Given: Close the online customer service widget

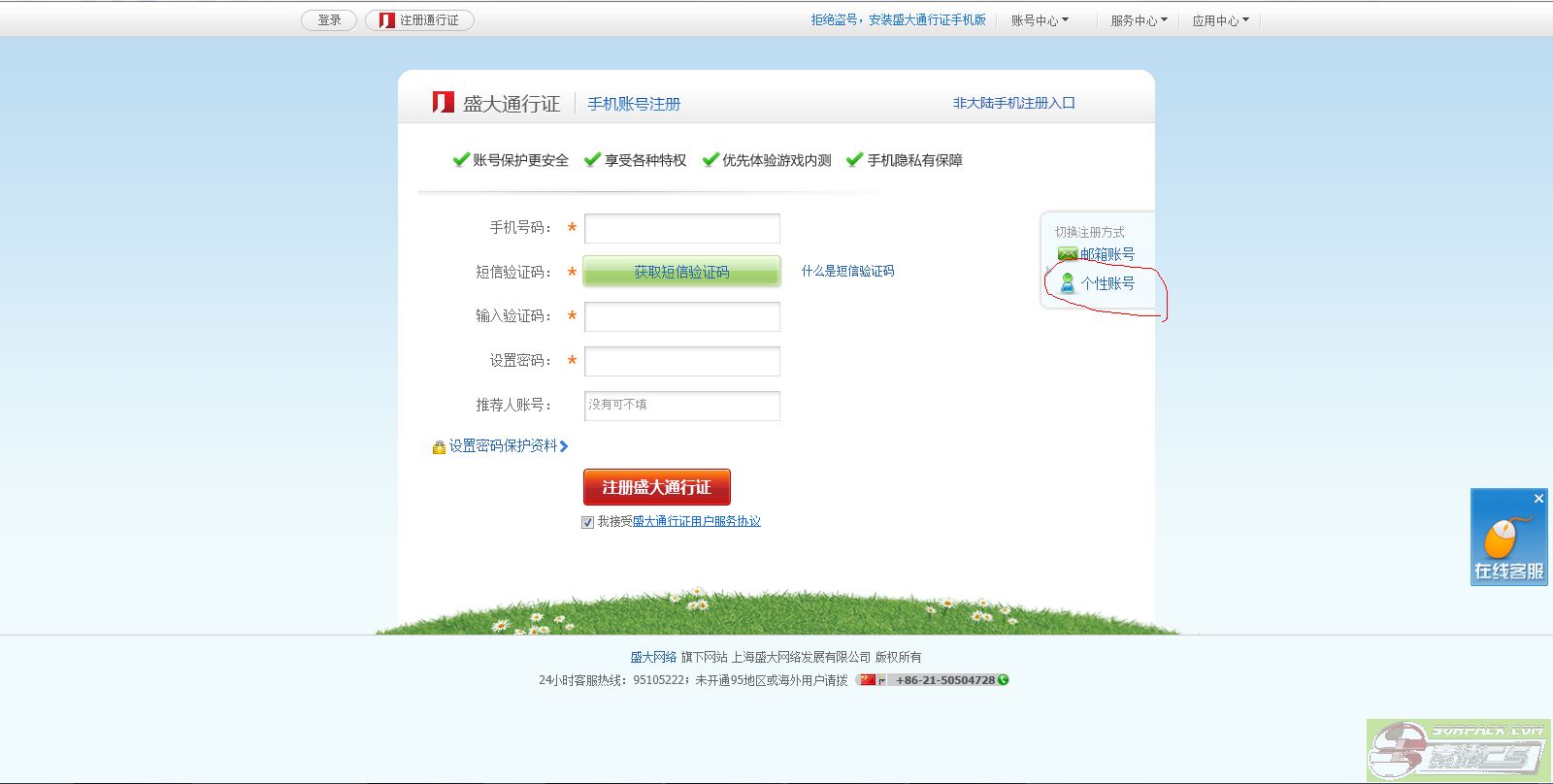Looking at the screenshot, I should pos(1538,499).
